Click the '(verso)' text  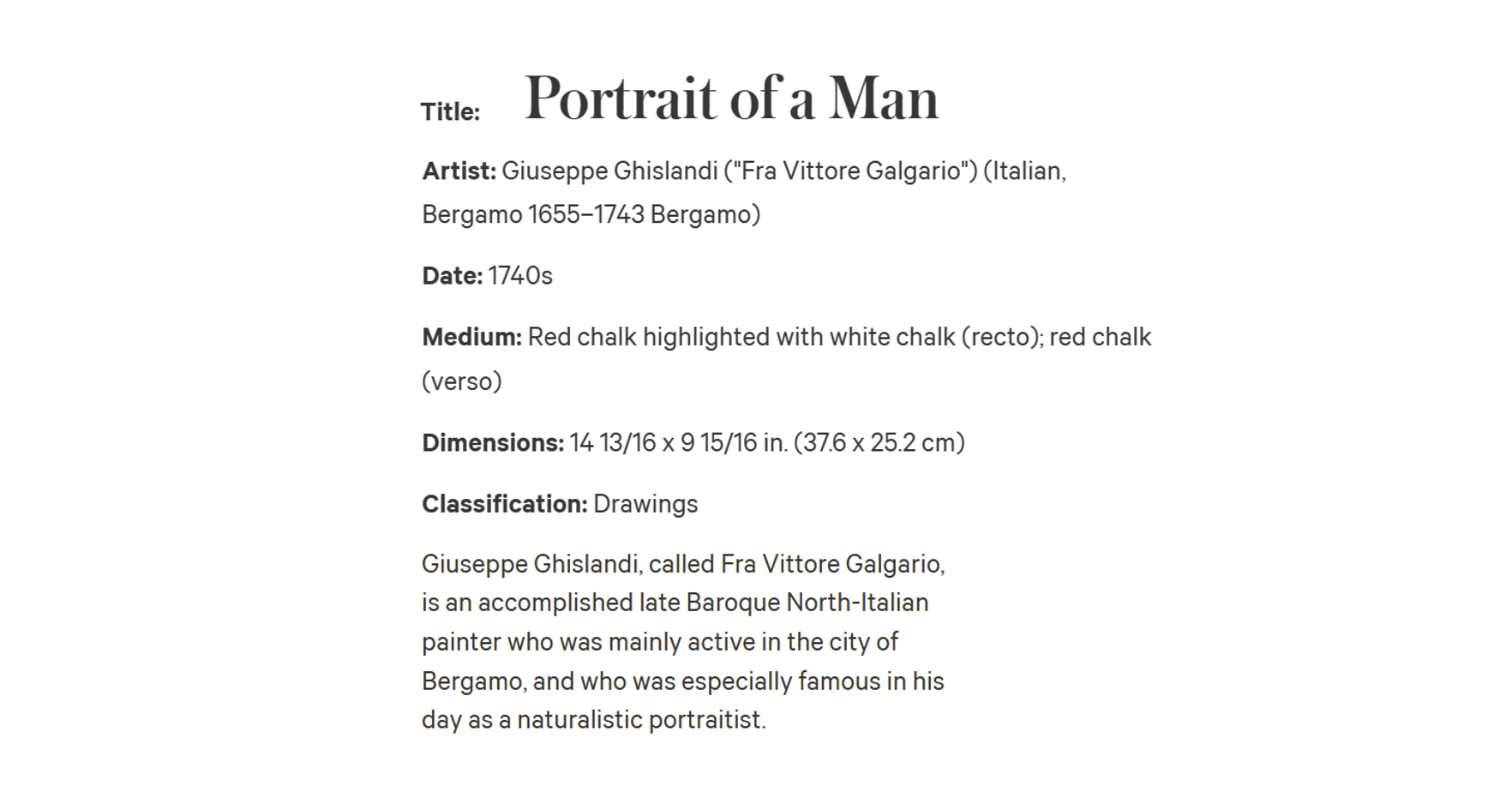[462, 381]
